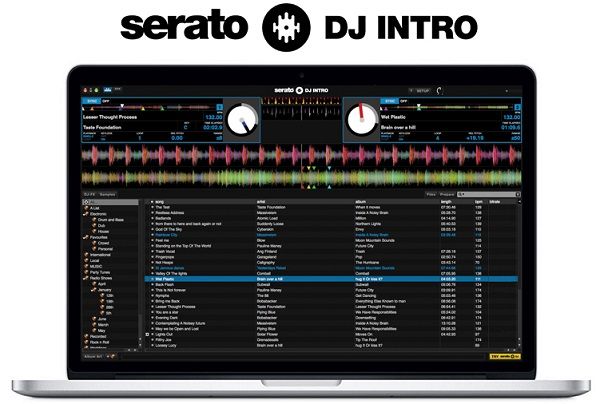This screenshot has height=404, width=600.
Task: Click the add crate icon beside Album Art
Action: tap(113, 356)
